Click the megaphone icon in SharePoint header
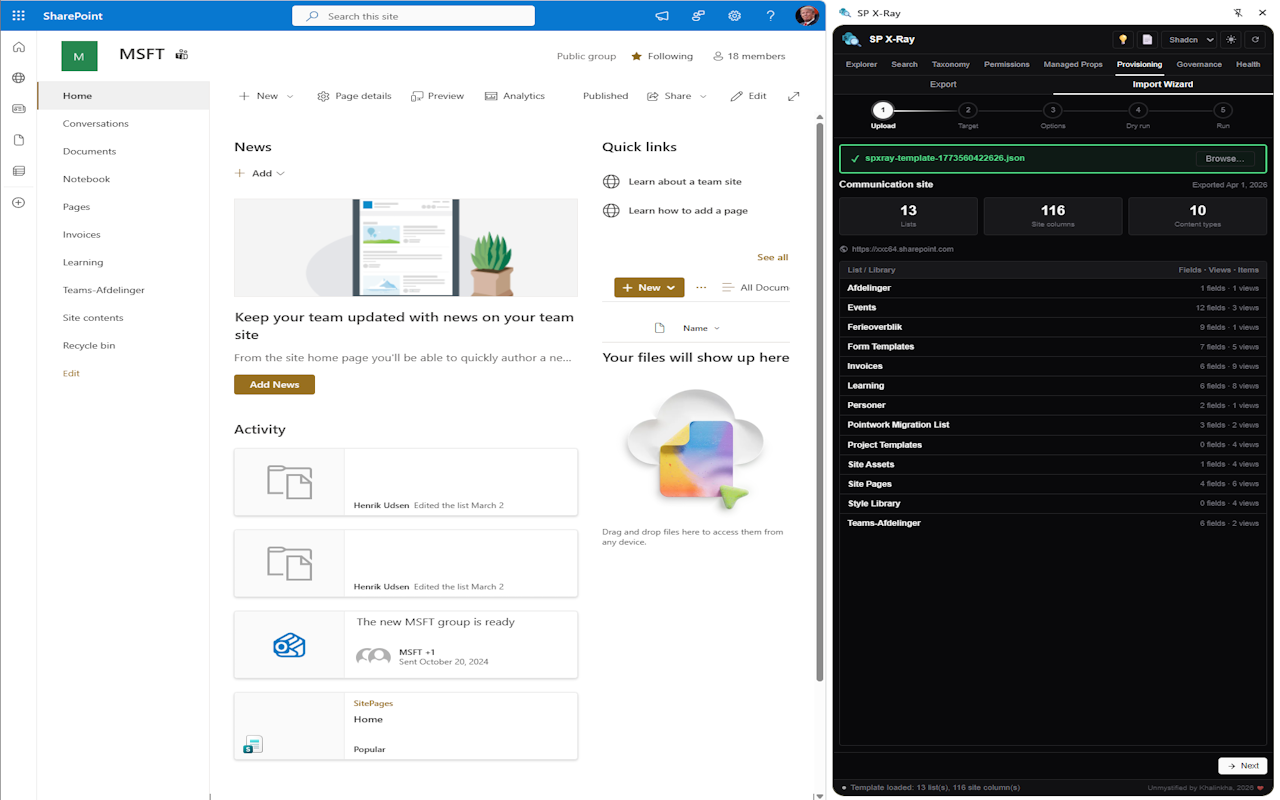 click(x=662, y=16)
